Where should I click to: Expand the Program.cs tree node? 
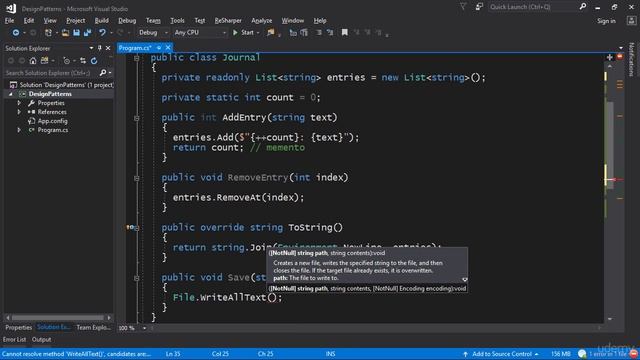point(19,130)
